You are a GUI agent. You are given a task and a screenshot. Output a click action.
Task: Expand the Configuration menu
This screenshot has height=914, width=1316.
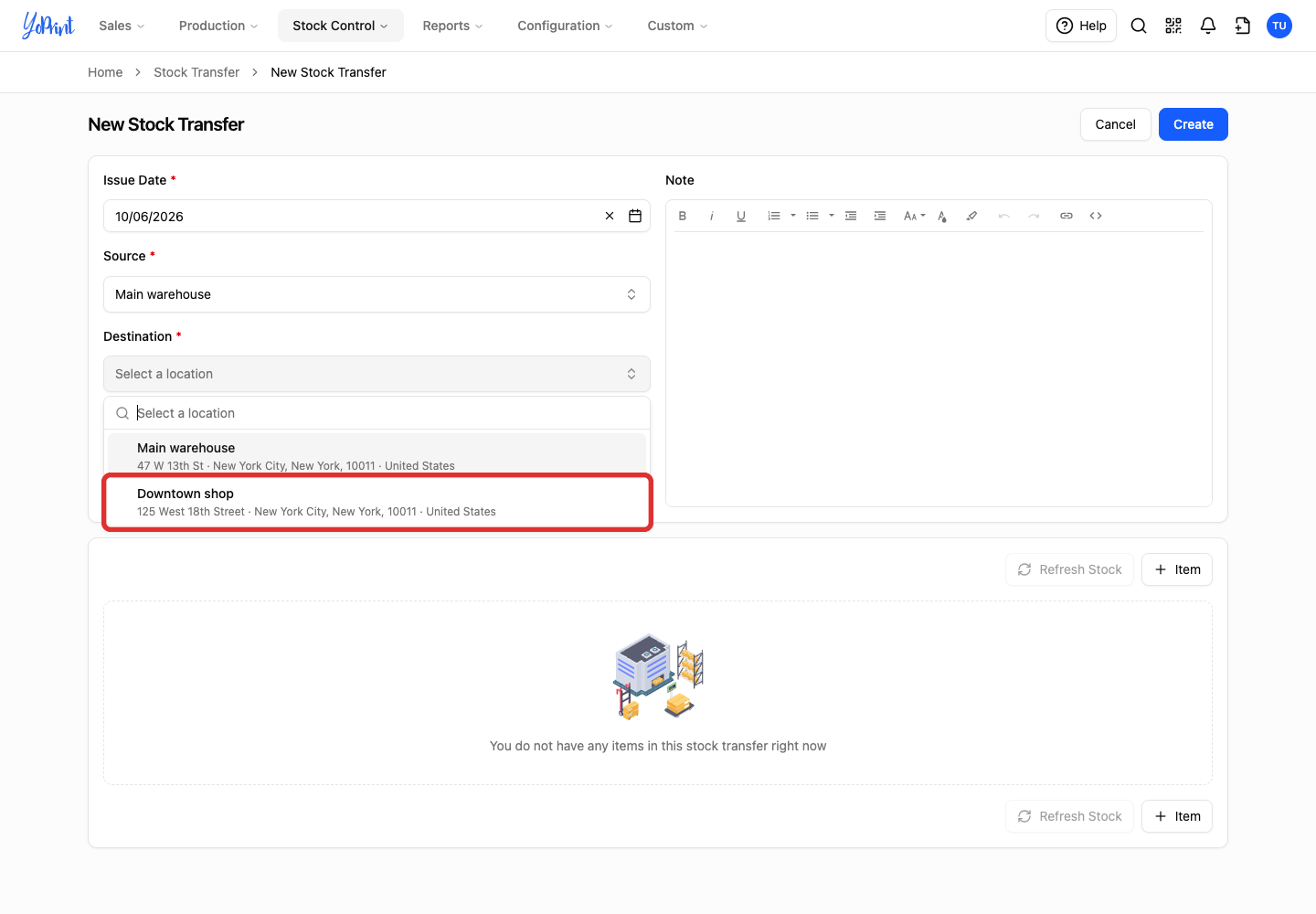[x=565, y=26]
